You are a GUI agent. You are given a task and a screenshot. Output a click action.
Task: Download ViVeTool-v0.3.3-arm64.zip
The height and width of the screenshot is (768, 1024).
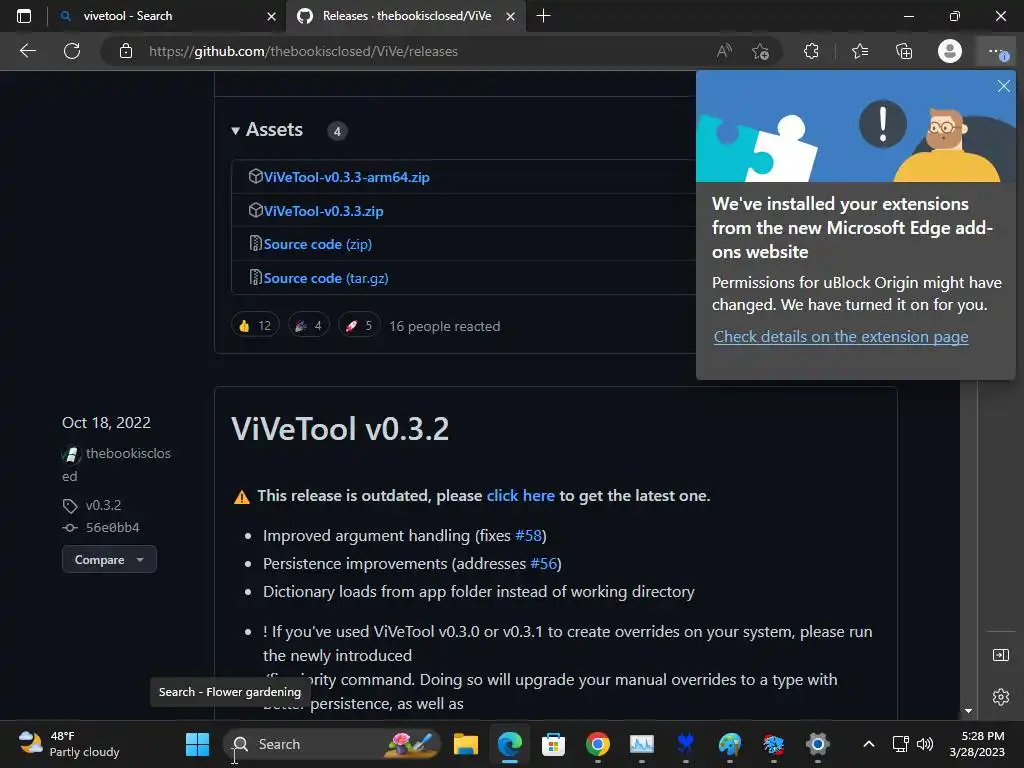click(346, 177)
